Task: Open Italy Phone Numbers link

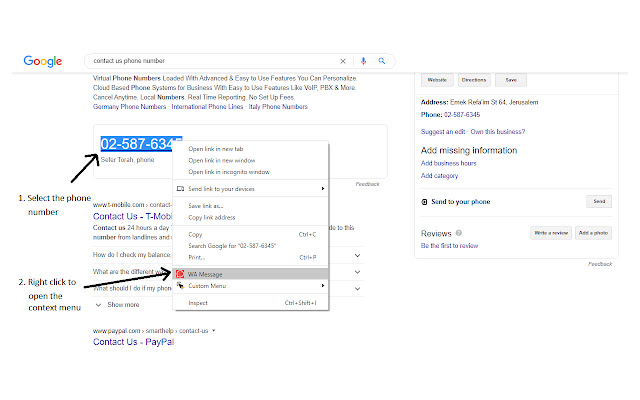Action: coord(278,107)
